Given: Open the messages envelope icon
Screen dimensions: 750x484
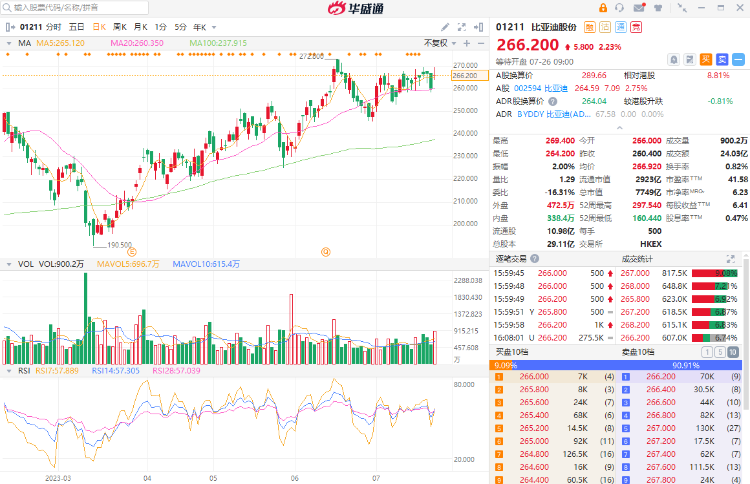Looking at the screenshot, I should (x=639, y=8).
